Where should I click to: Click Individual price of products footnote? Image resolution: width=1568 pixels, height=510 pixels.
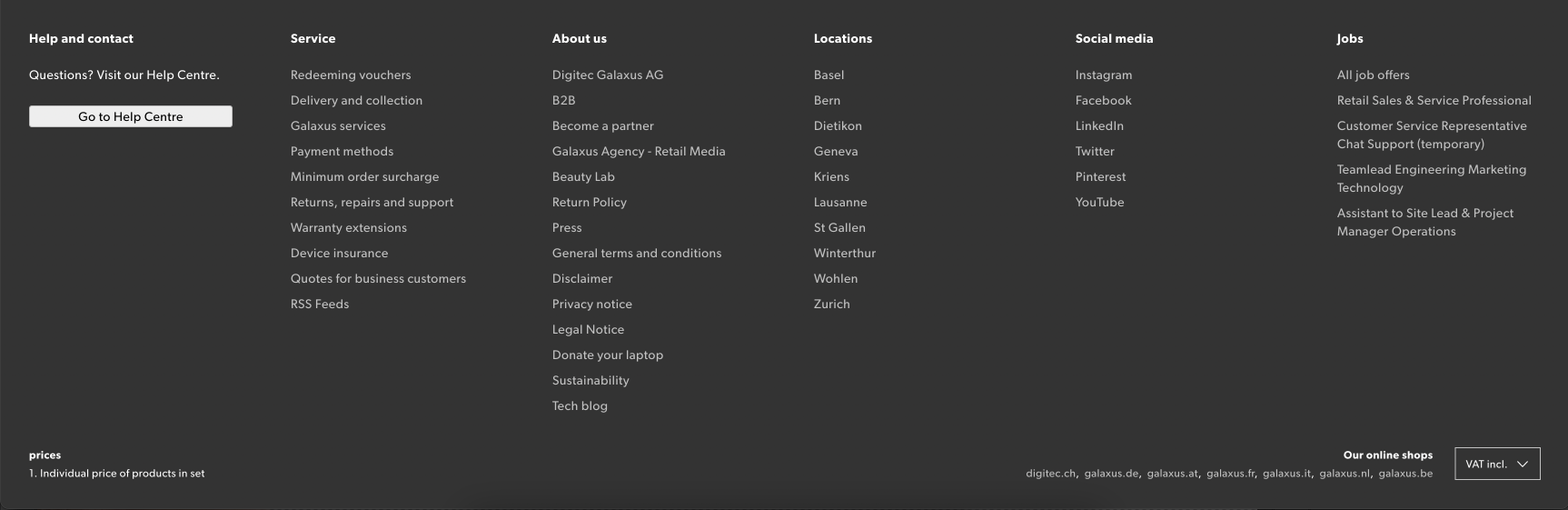(117, 474)
